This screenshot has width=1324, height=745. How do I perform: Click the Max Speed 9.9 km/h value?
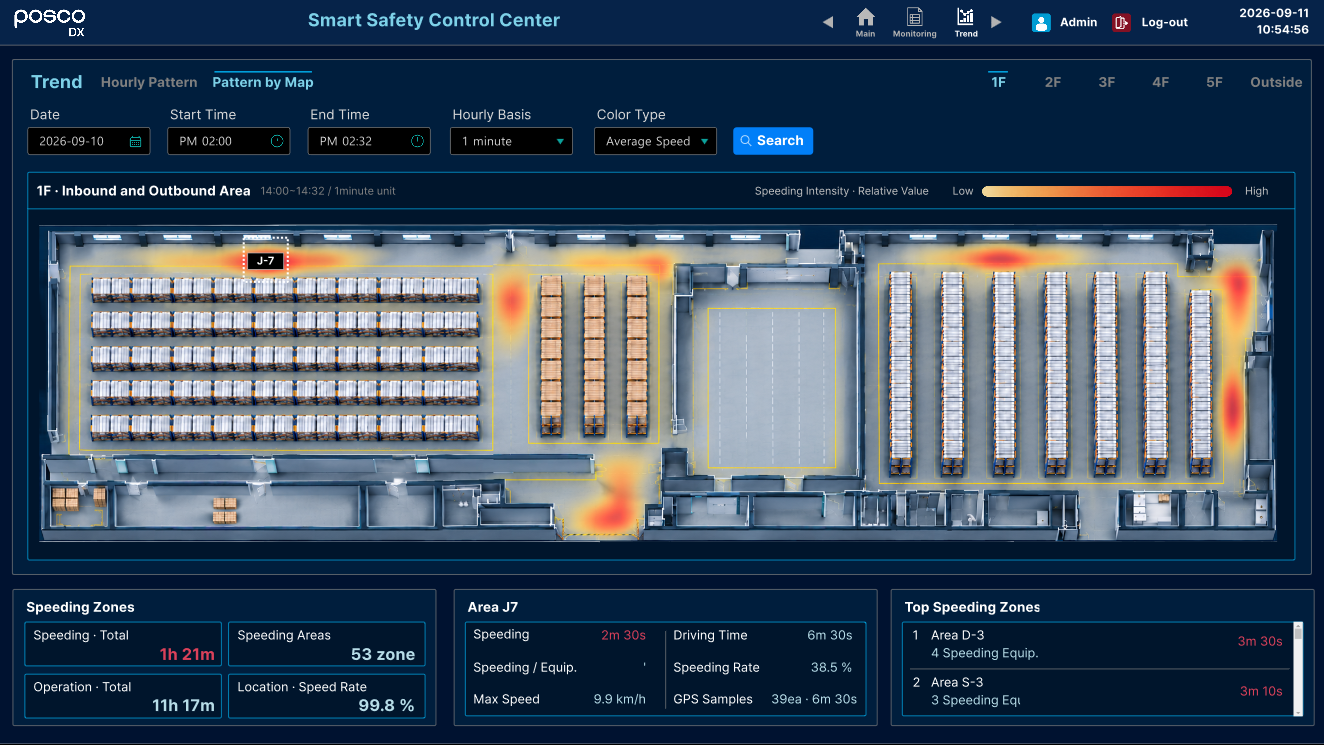619,699
